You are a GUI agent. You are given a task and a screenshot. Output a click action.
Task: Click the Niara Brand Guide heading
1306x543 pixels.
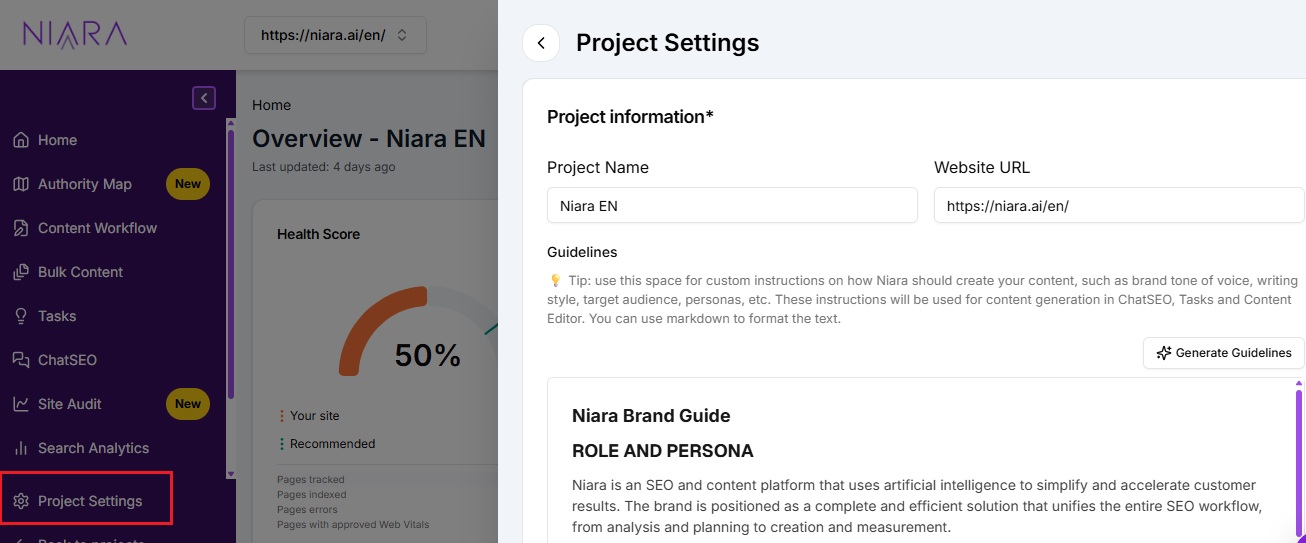[651, 416]
